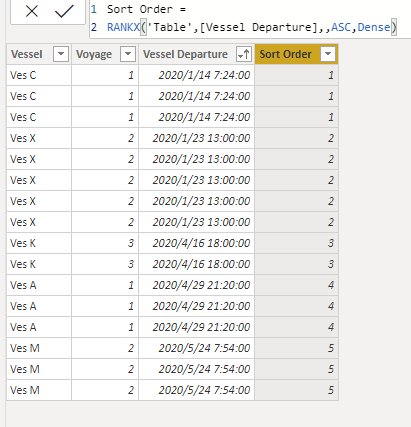Select Voyage value 3 in first Ves K row

coord(105,243)
